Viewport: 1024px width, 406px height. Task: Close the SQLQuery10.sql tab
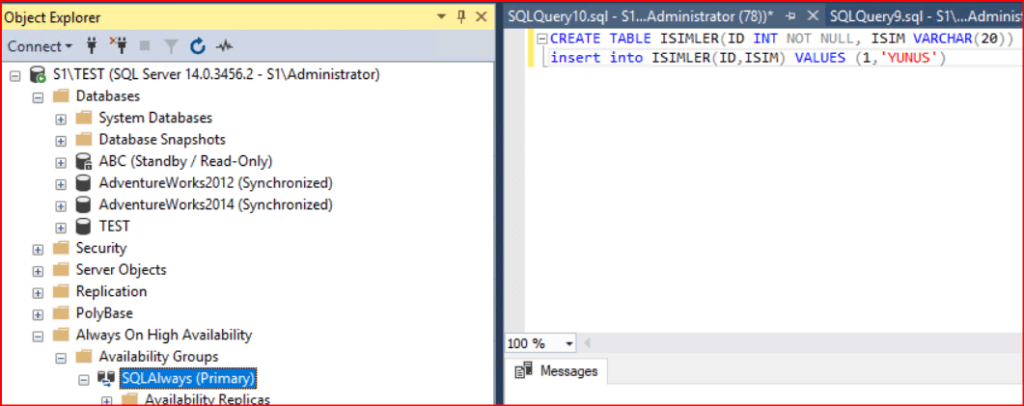point(811,16)
